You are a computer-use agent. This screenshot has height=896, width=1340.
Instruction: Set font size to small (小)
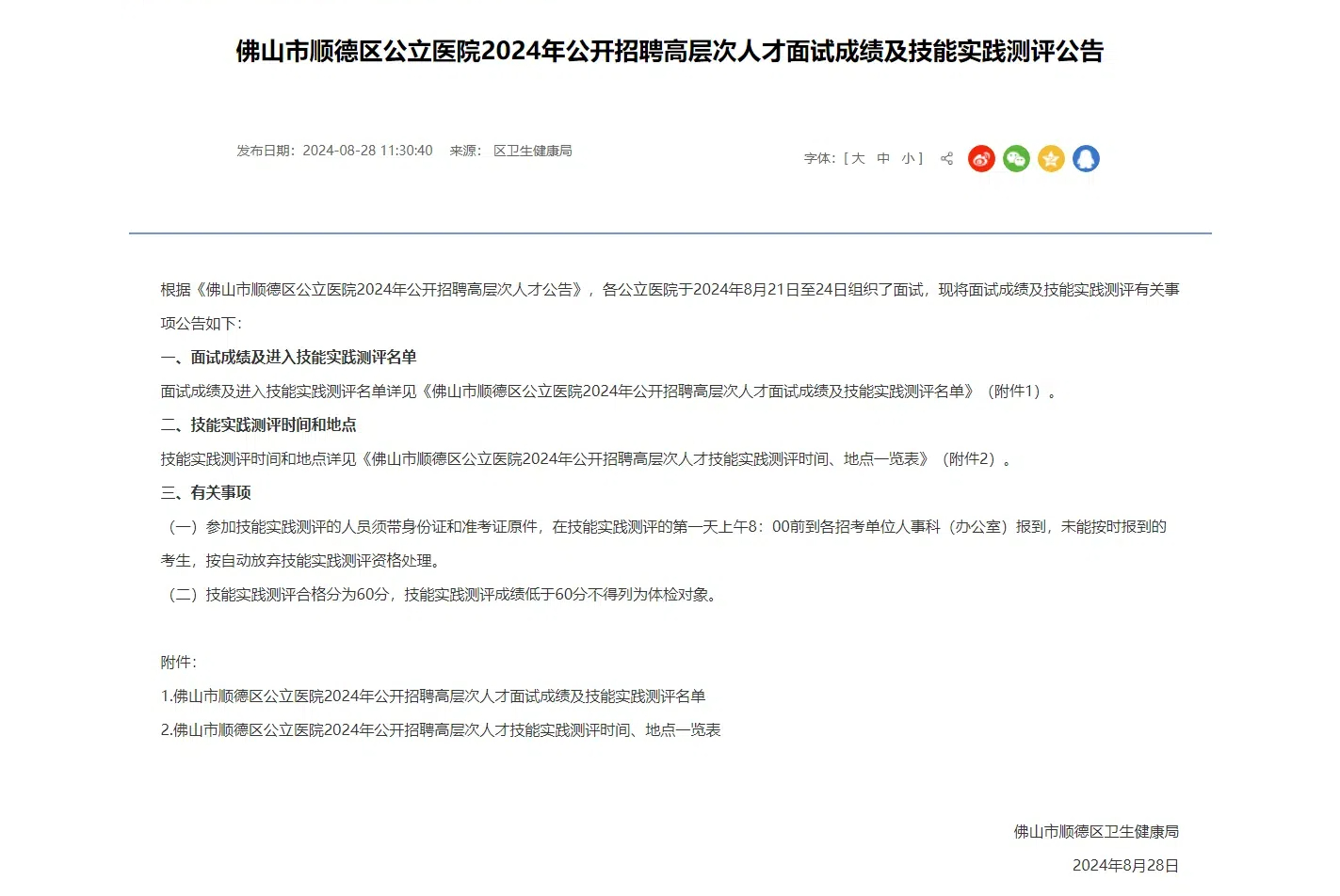coord(908,159)
